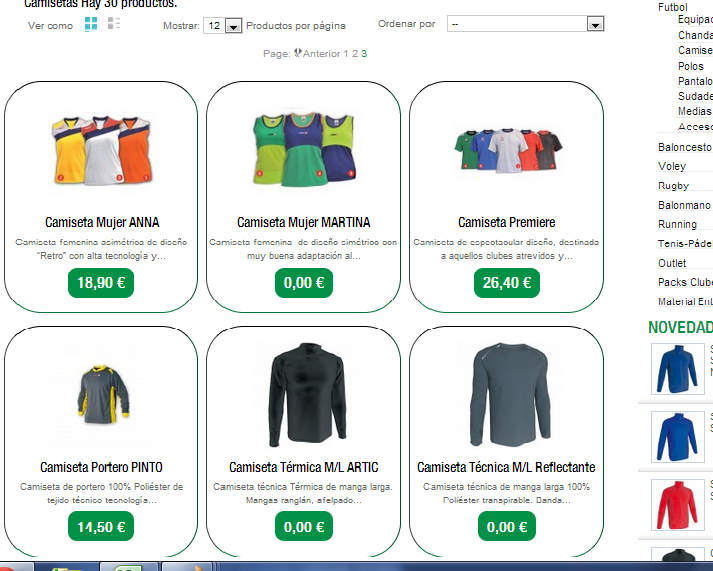Screen dimensions: 713x571
Task: Open the Camiseta Mujer ANNA product image
Action: pyautogui.click(x=101, y=150)
